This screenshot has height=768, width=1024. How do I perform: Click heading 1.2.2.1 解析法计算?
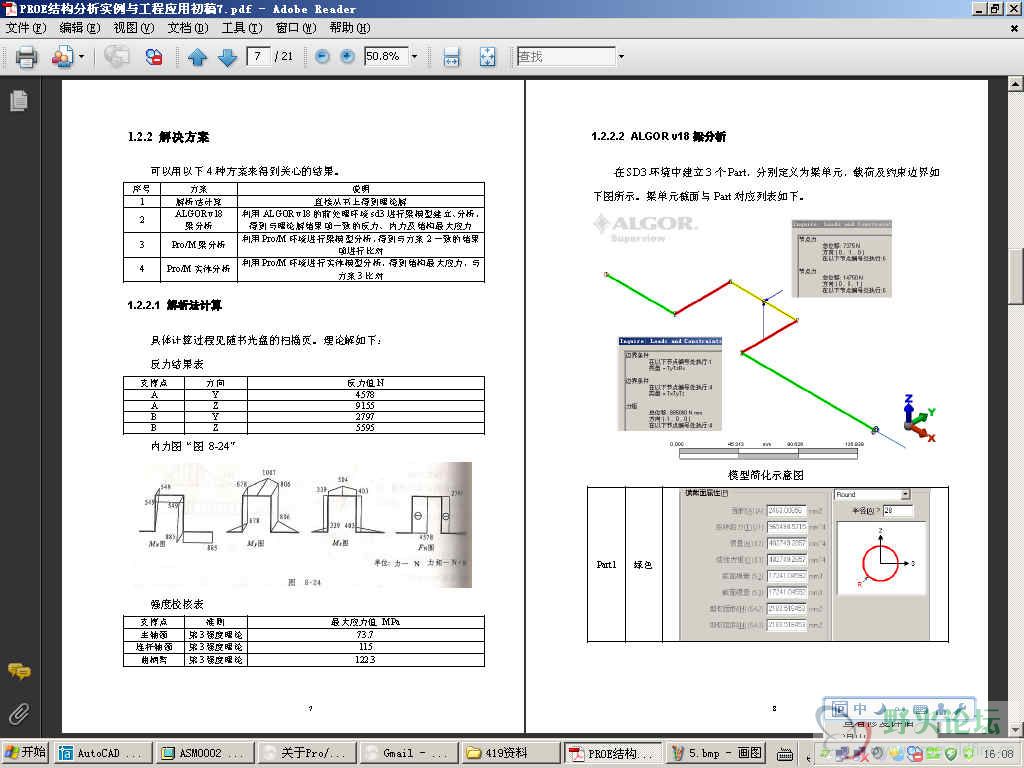pos(174,305)
